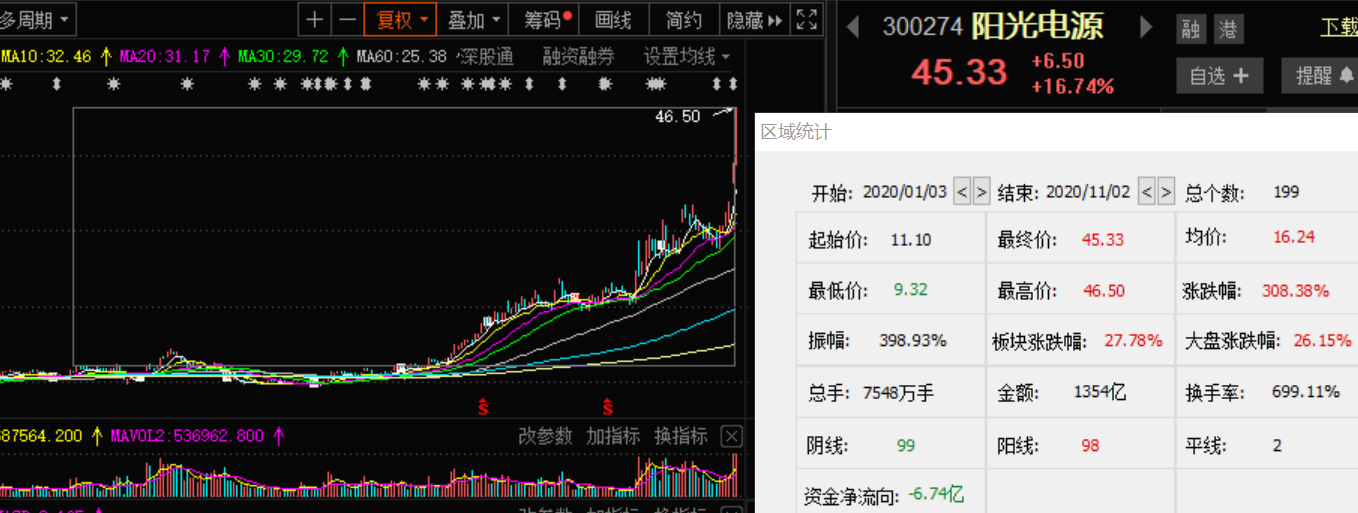1358x513 pixels.
Task: Go to previous stock arrow
Action: click(x=853, y=27)
